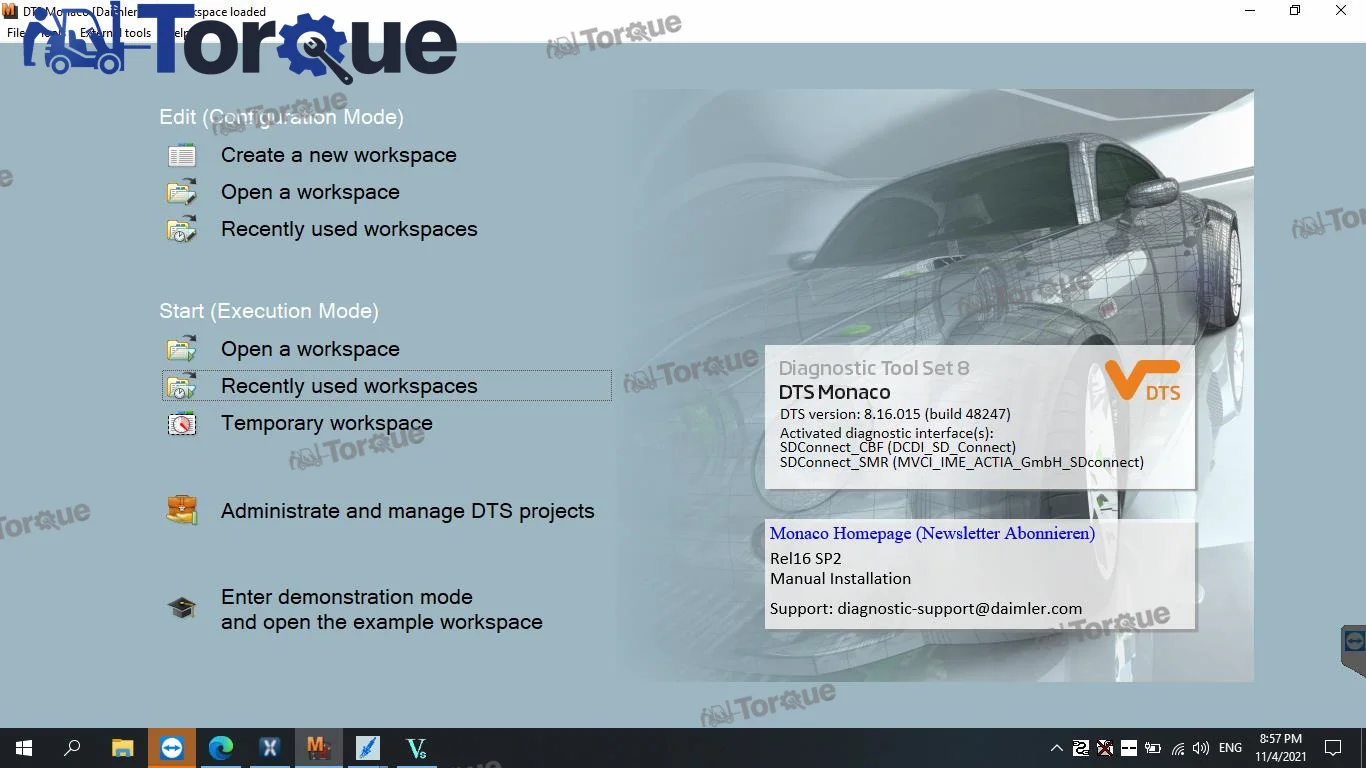Open the External tools menu
The width and height of the screenshot is (1366, 768).
[x=116, y=33]
